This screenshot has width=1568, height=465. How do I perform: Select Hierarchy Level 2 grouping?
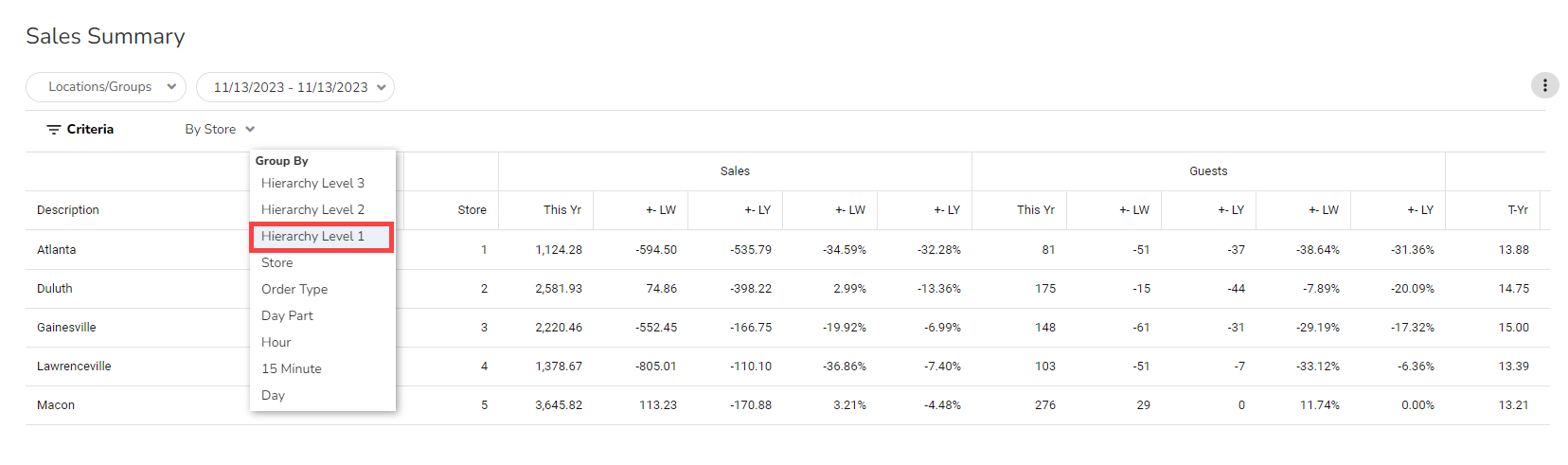pos(312,210)
